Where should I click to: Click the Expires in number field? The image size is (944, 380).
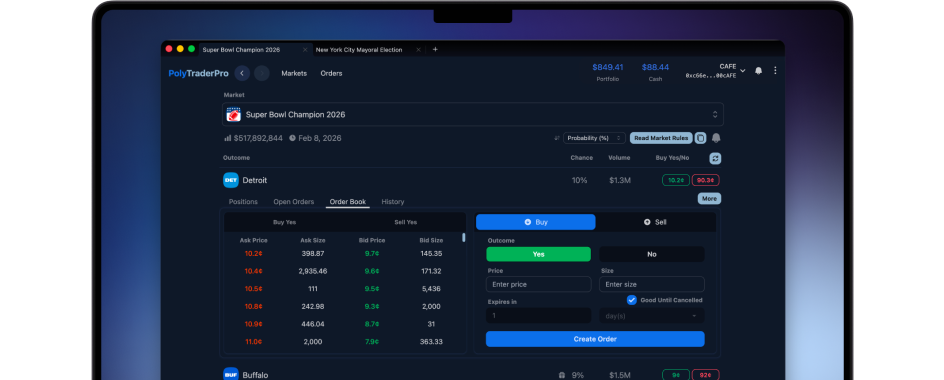click(539, 316)
